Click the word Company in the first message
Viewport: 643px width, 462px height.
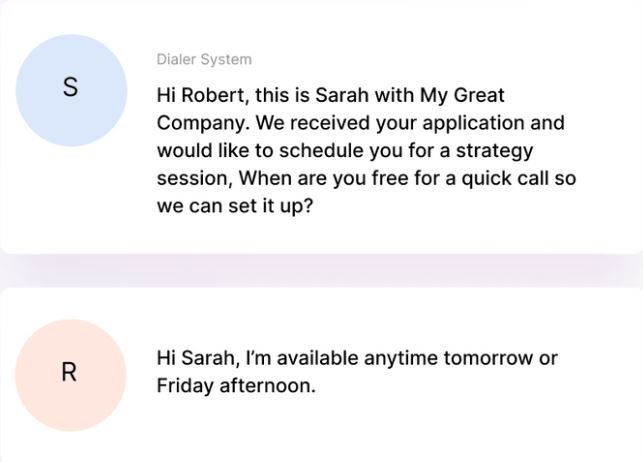point(203,123)
